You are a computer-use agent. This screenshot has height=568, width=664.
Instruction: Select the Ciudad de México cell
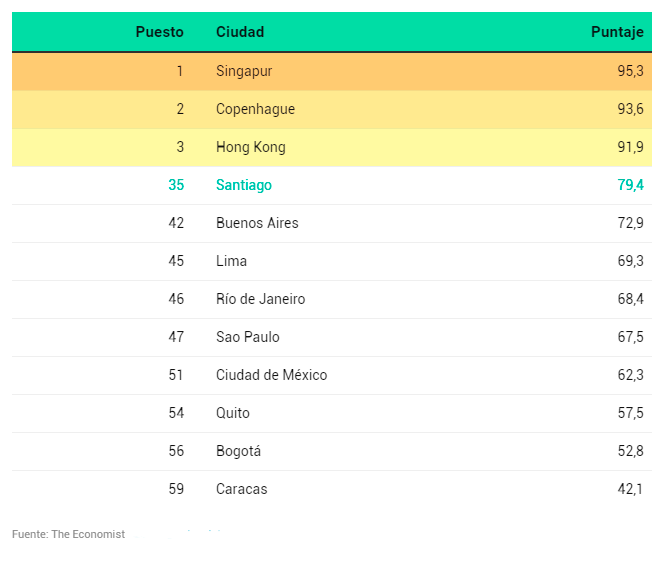tap(271, 375)
